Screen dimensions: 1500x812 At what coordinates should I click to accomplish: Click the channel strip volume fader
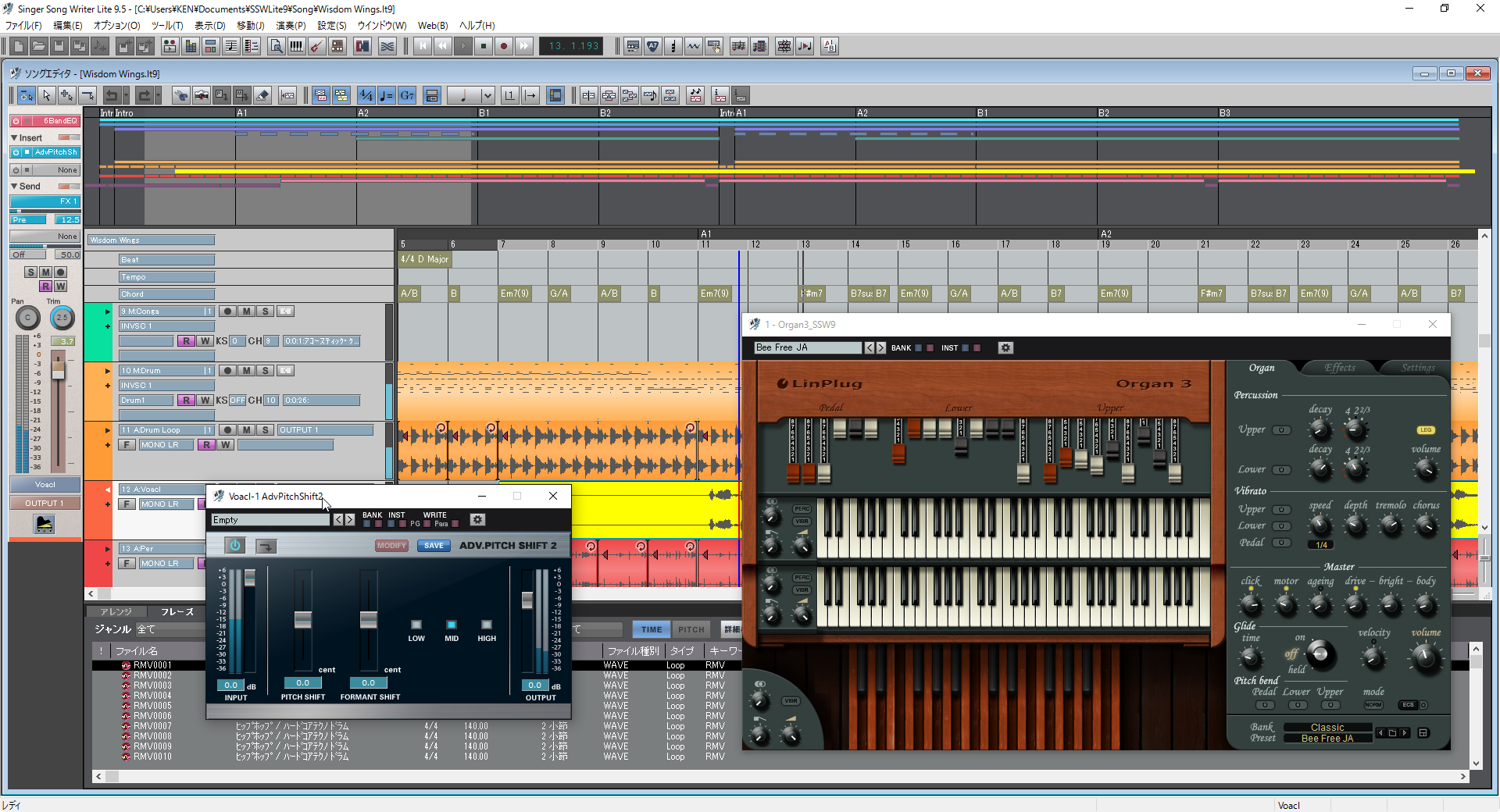[58, 369]
